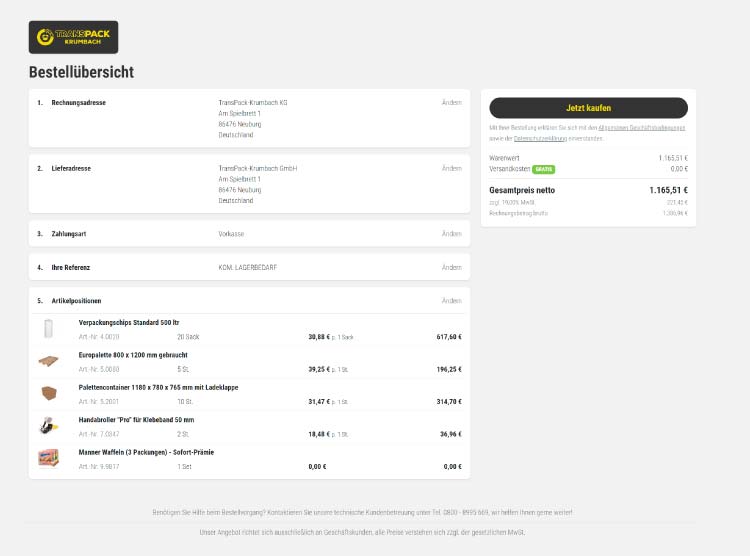Change the Zahlungsart via Ändern
The height and width of the screenshot is (556, 750).
click(x=451, y=234)
